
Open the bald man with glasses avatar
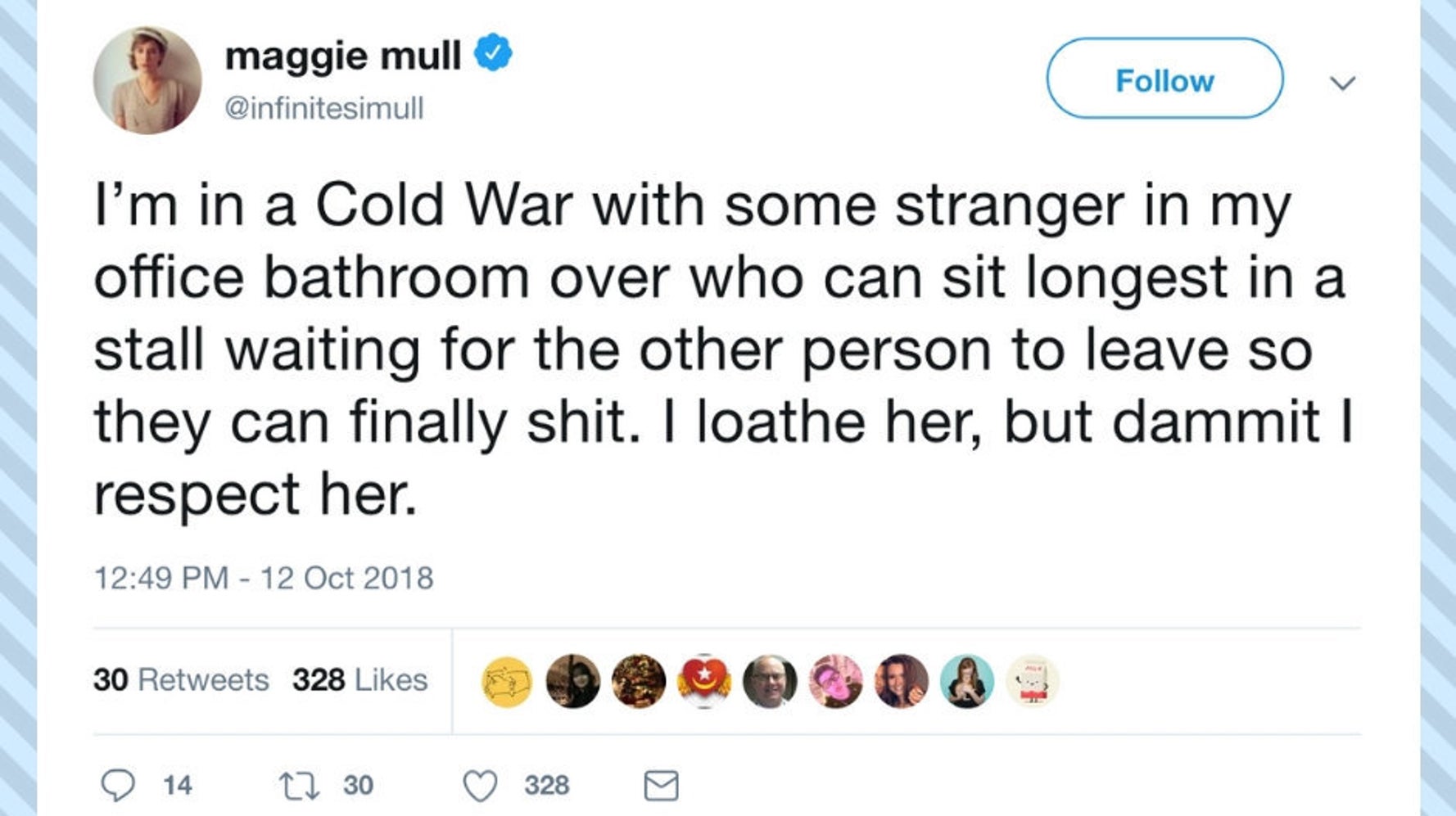point(769,681)
